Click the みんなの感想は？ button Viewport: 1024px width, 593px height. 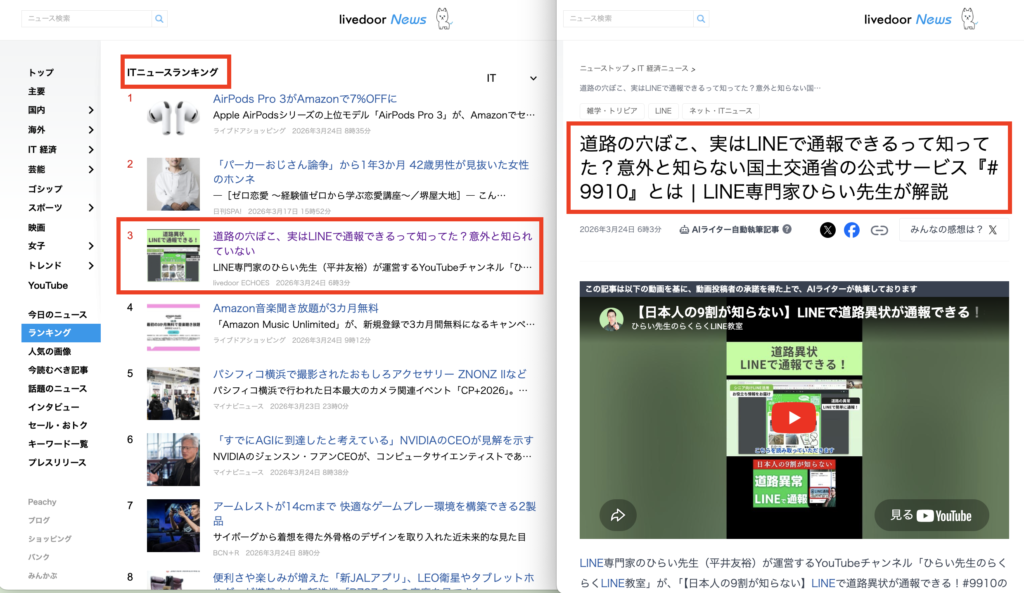pos(953,230)
